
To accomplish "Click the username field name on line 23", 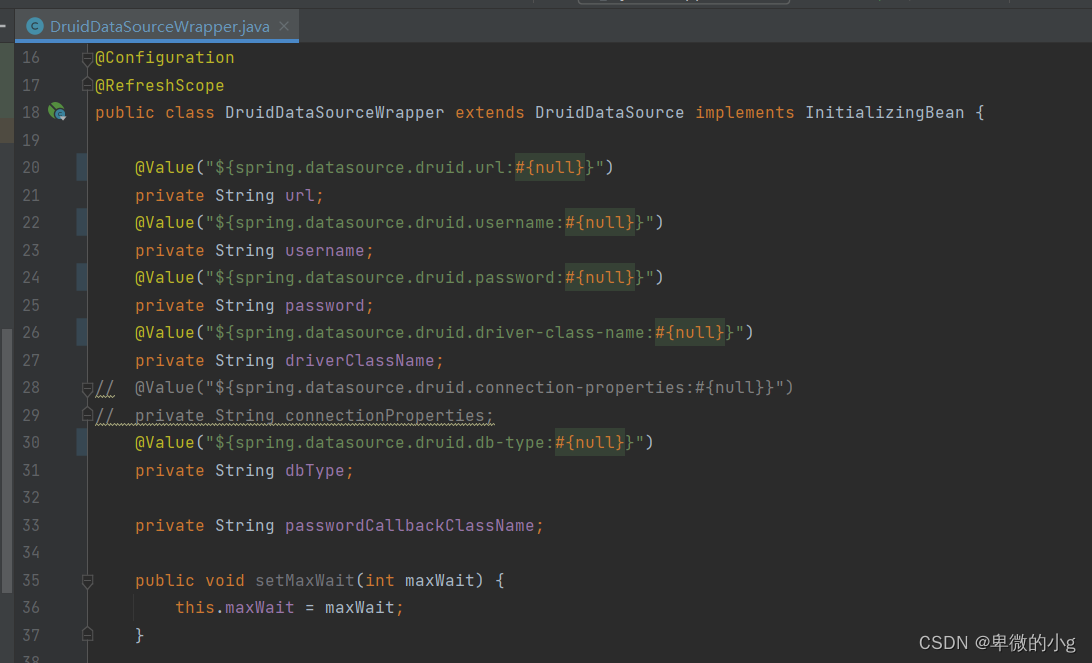I will [x=325, y=251].
